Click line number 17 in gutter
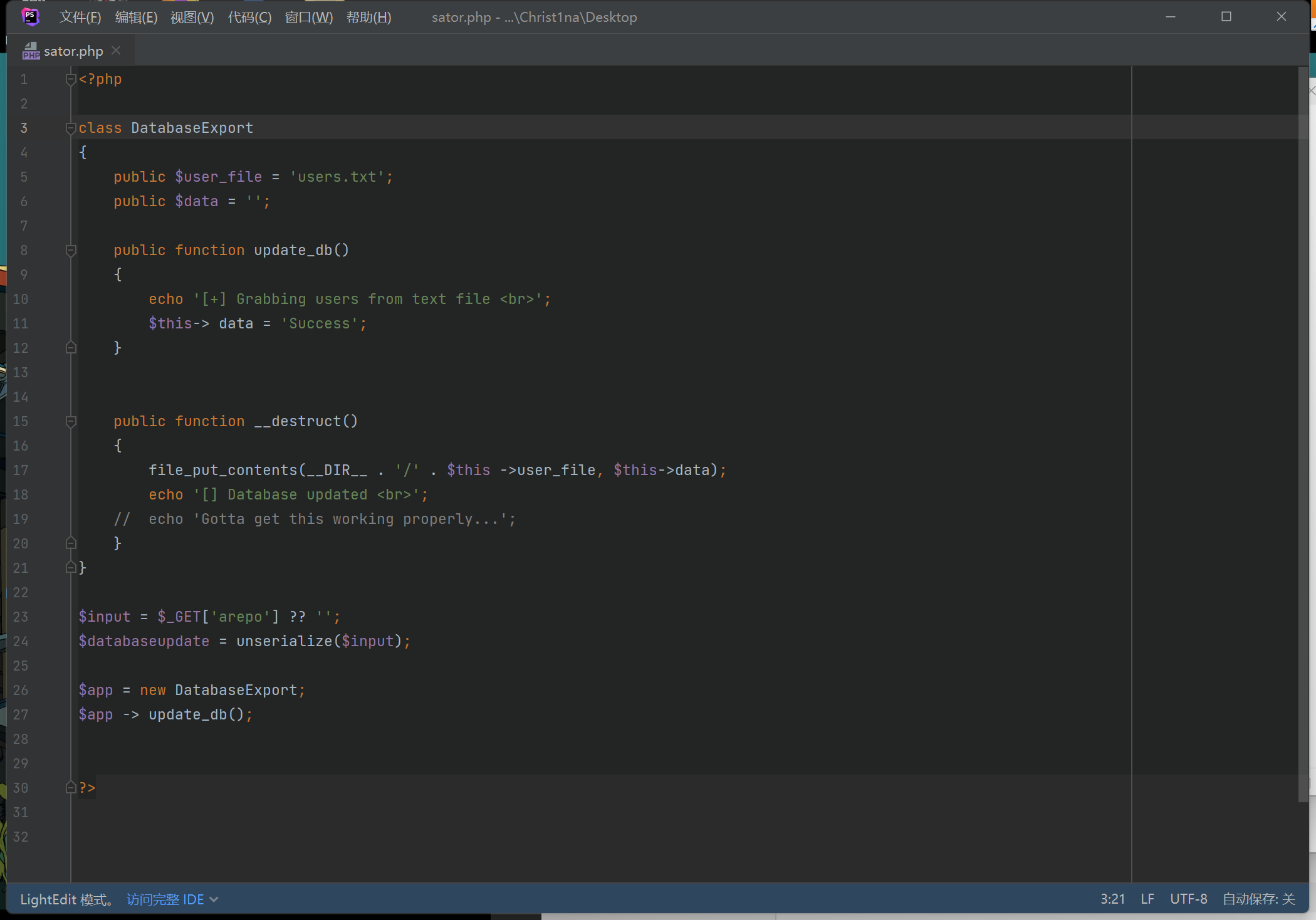The image size is (1316, 920). (x=21, y=470)
